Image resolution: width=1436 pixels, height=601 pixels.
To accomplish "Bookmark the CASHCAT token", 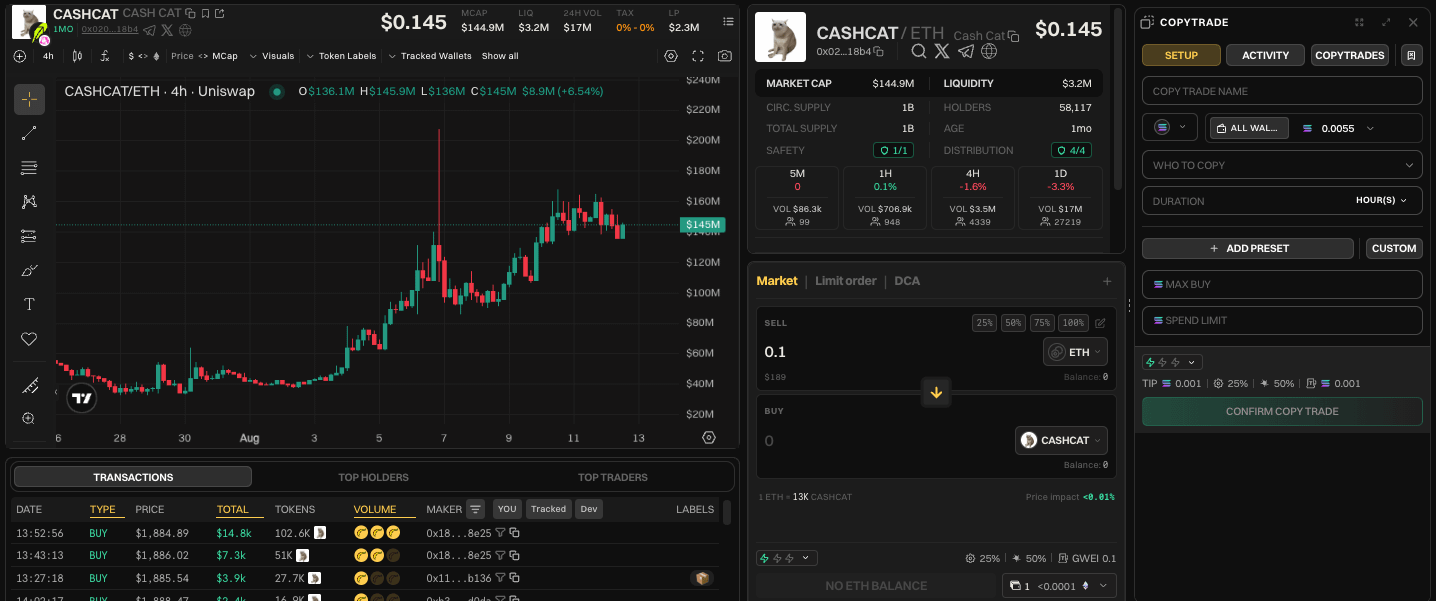I will click(x=205, y=14).
